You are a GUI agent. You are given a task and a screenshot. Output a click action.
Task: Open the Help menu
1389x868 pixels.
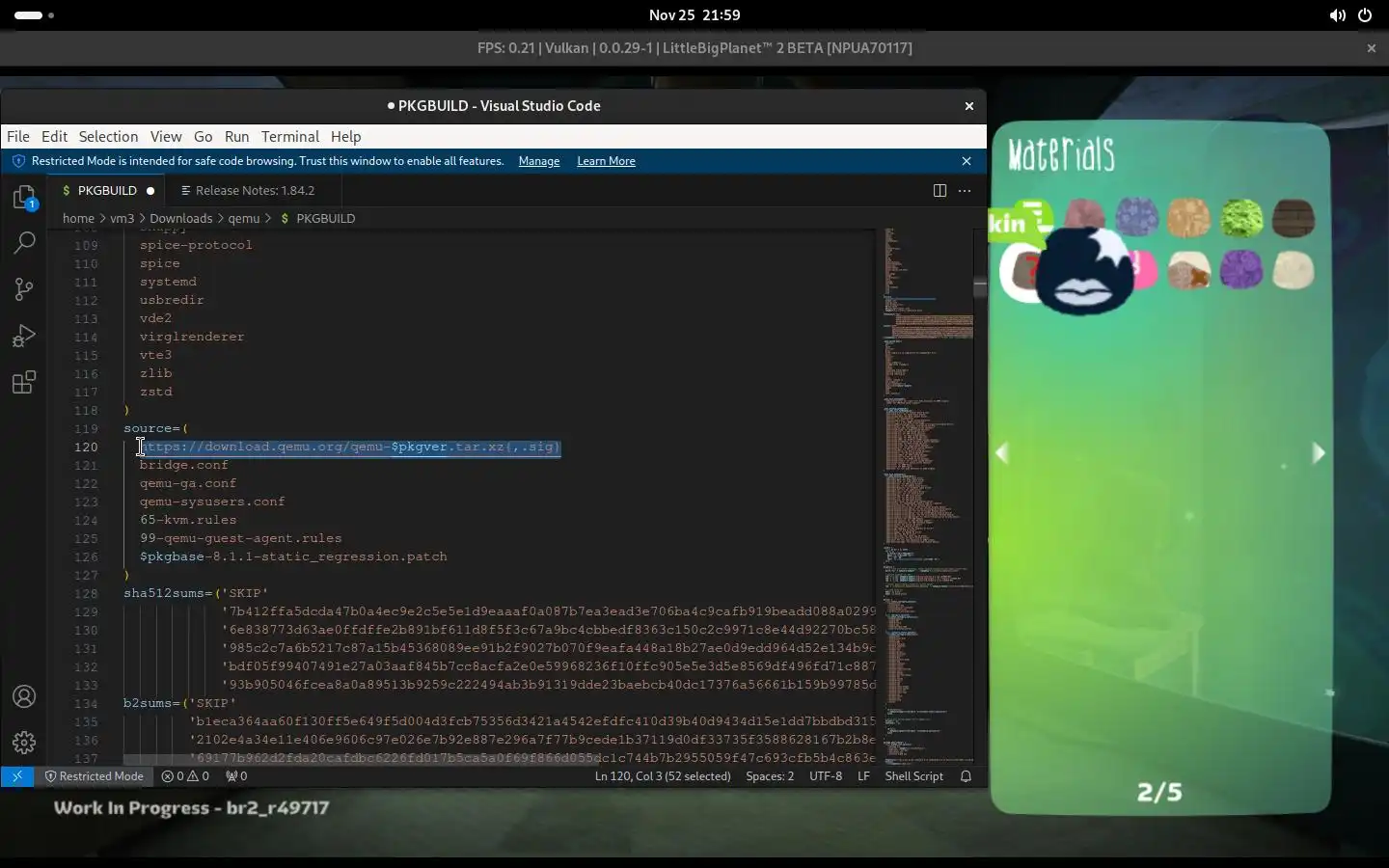tap(345, 136)
